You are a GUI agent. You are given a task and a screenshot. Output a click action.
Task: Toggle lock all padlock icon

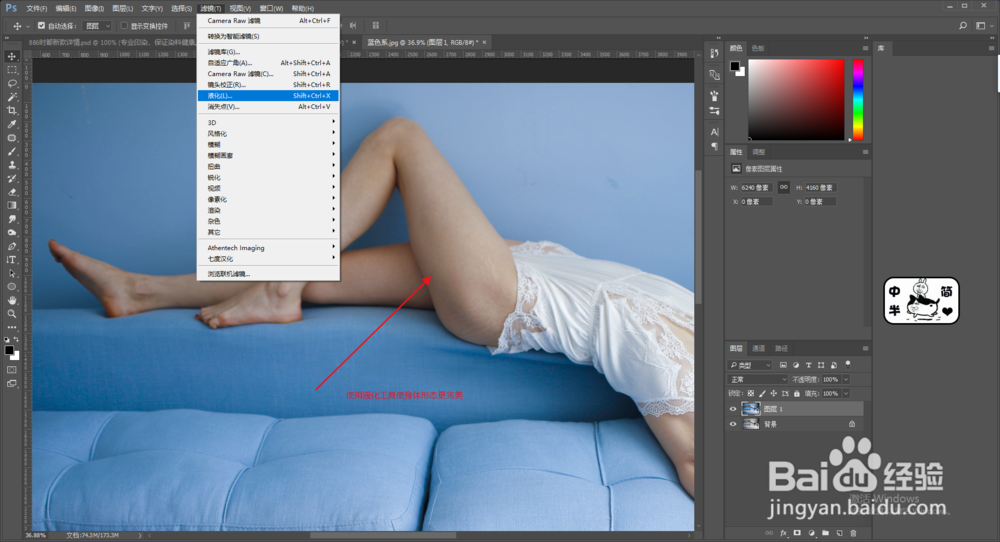tap(797, 394)
